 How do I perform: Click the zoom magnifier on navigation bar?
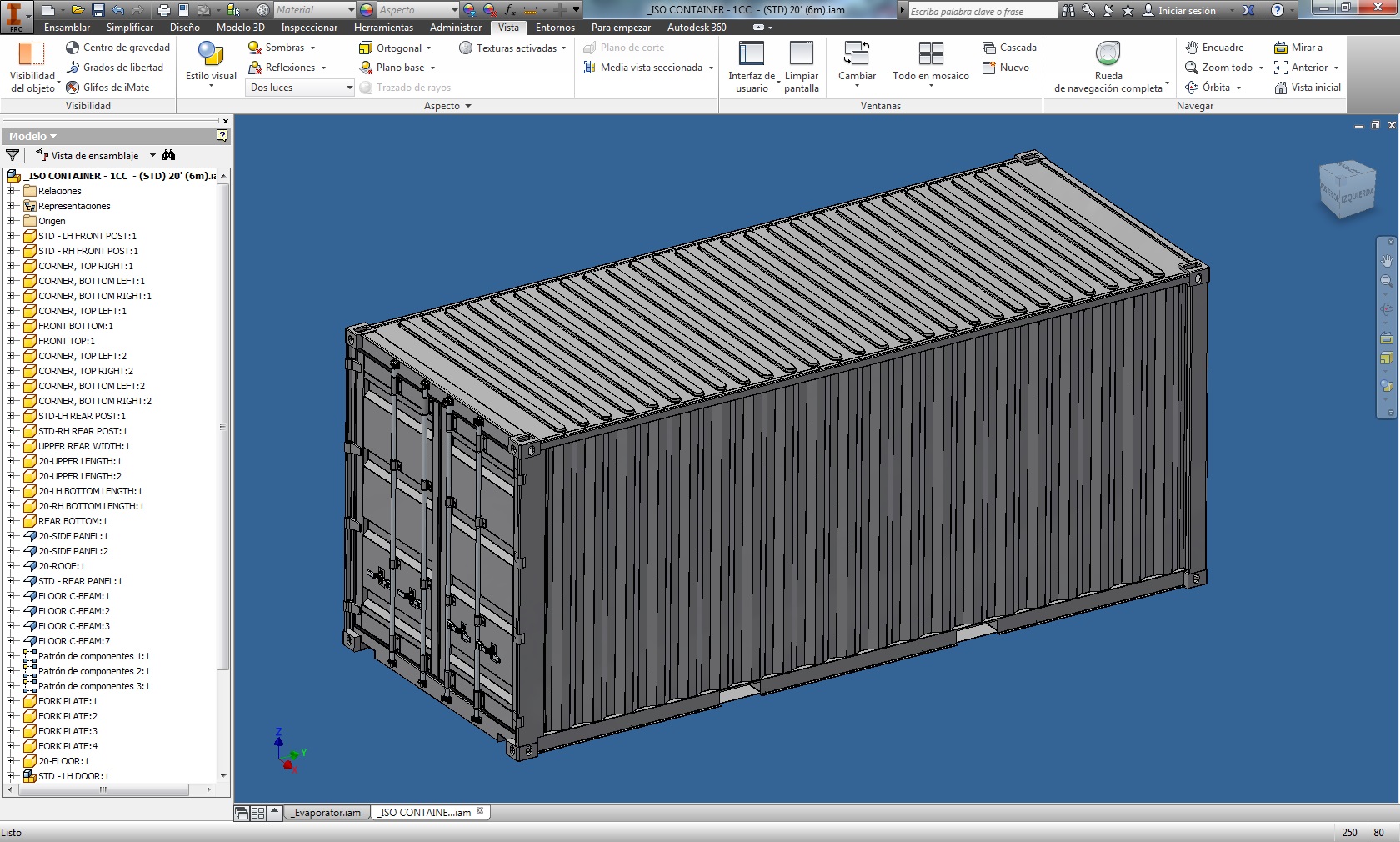1387,282
